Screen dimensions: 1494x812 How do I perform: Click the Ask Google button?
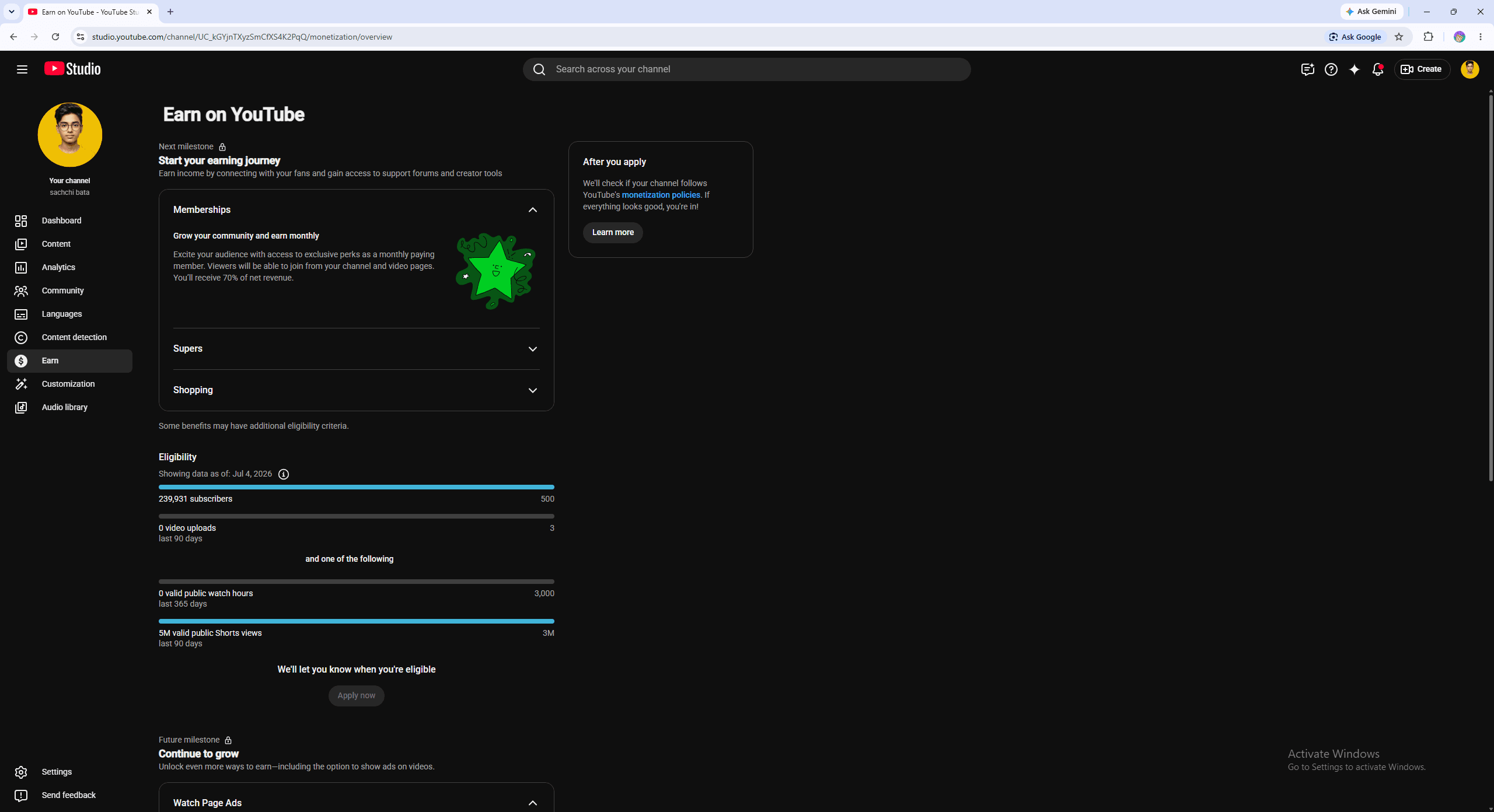[x=1355, y=37]
